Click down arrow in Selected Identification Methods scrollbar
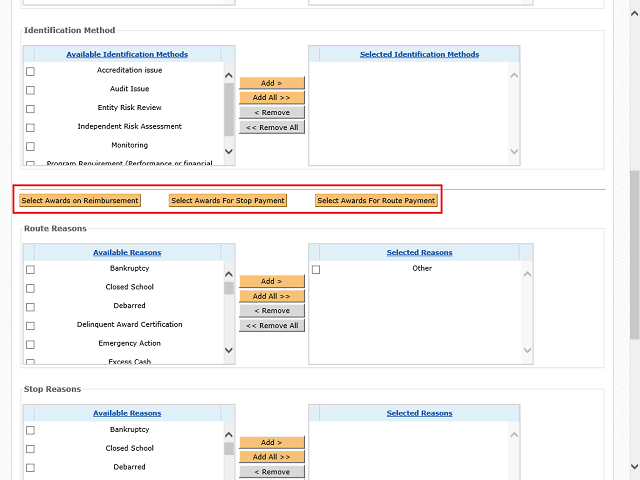The height and width of the screenshot is (480, 640). coord(514,151)
